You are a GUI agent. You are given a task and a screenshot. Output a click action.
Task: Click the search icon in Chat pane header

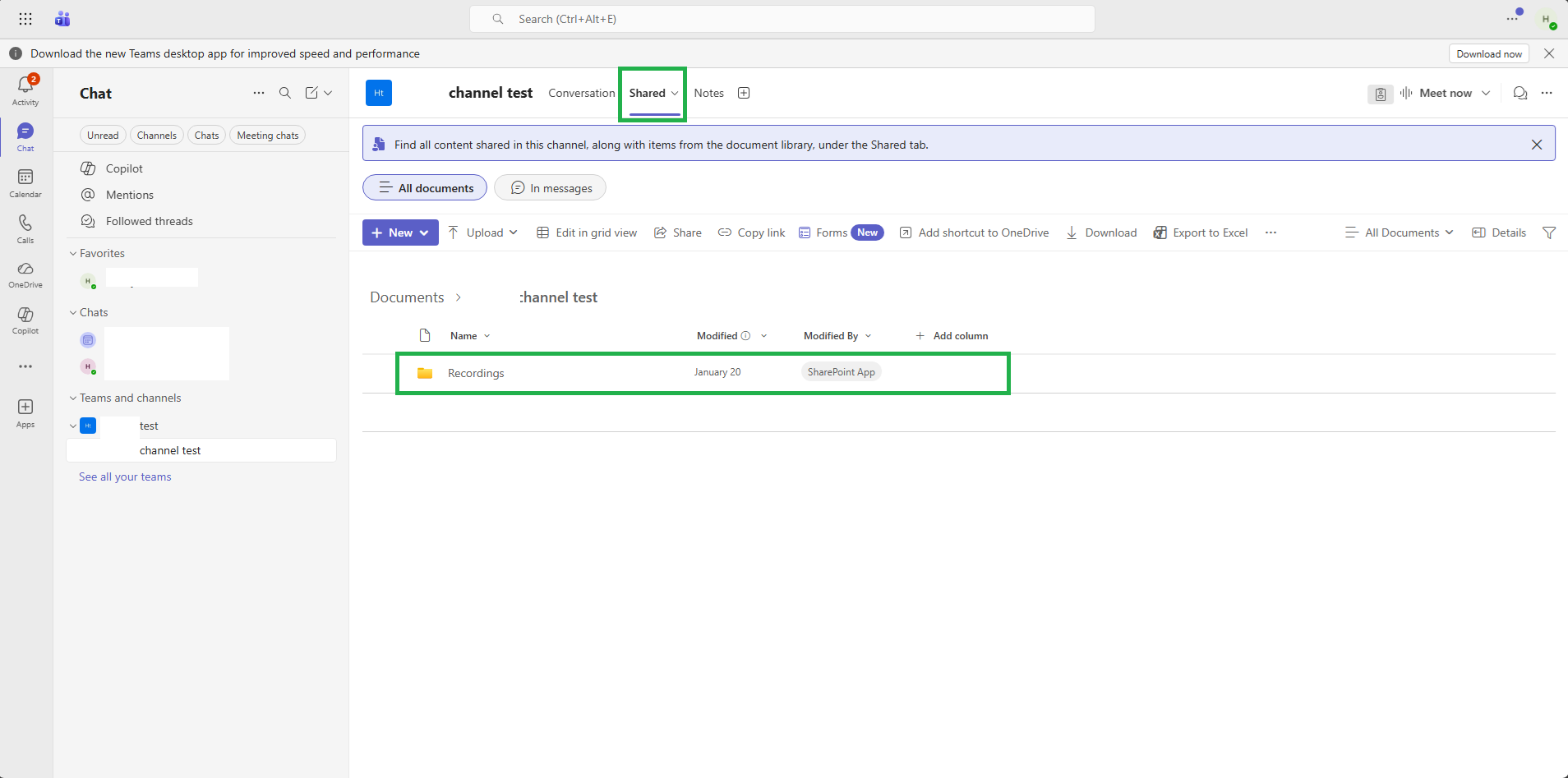pos(285,93)
